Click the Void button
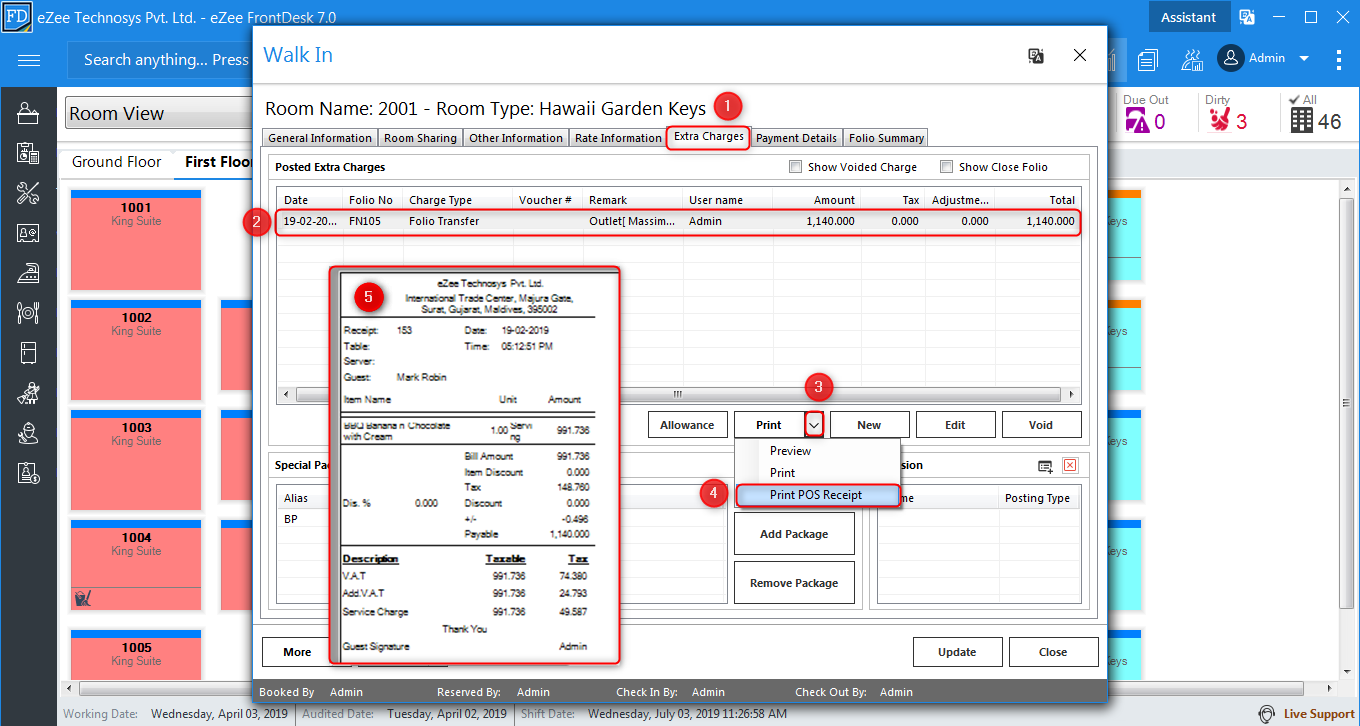The image size is (1360, 726). (1041, 425)
